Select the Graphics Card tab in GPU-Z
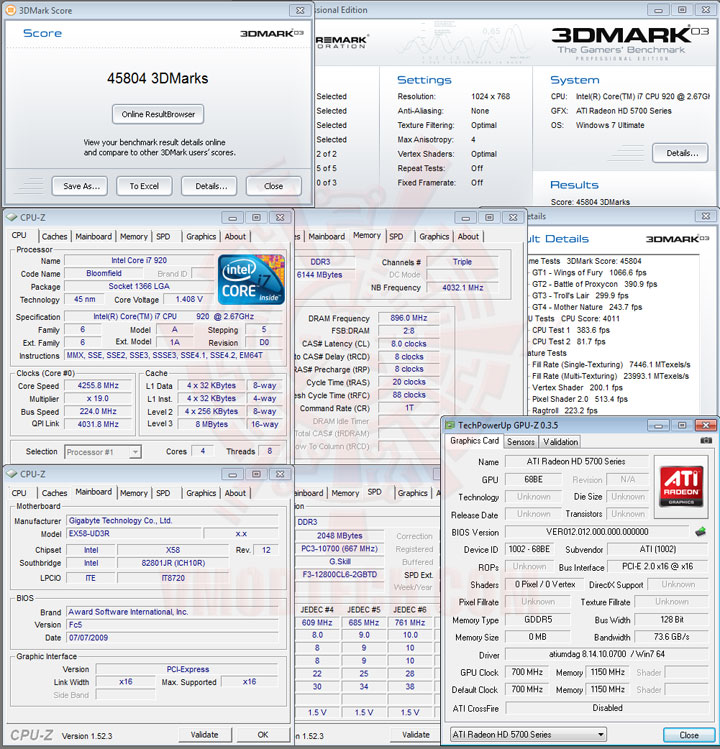 pos(474,441)
